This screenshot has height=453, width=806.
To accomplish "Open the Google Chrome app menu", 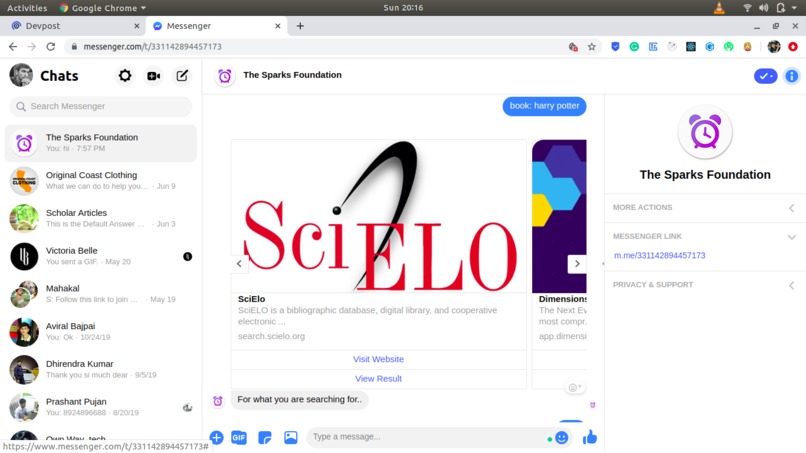I will tap(103, 8).
